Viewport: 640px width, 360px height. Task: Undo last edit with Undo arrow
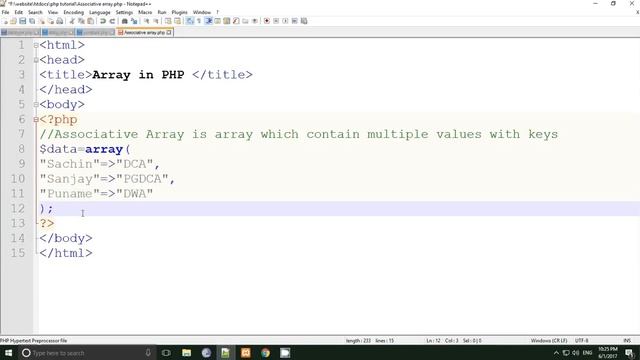[x=103, y=21]
